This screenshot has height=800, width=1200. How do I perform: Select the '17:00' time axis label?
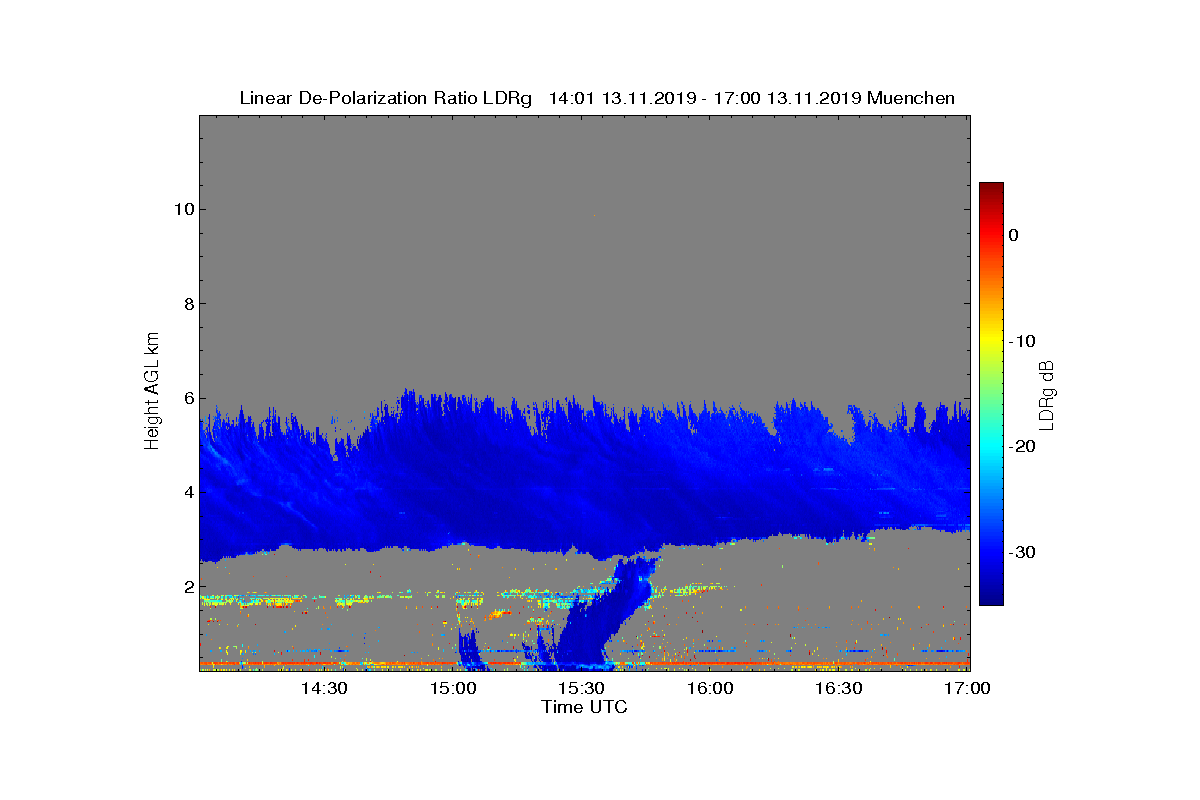coord(967,689)
